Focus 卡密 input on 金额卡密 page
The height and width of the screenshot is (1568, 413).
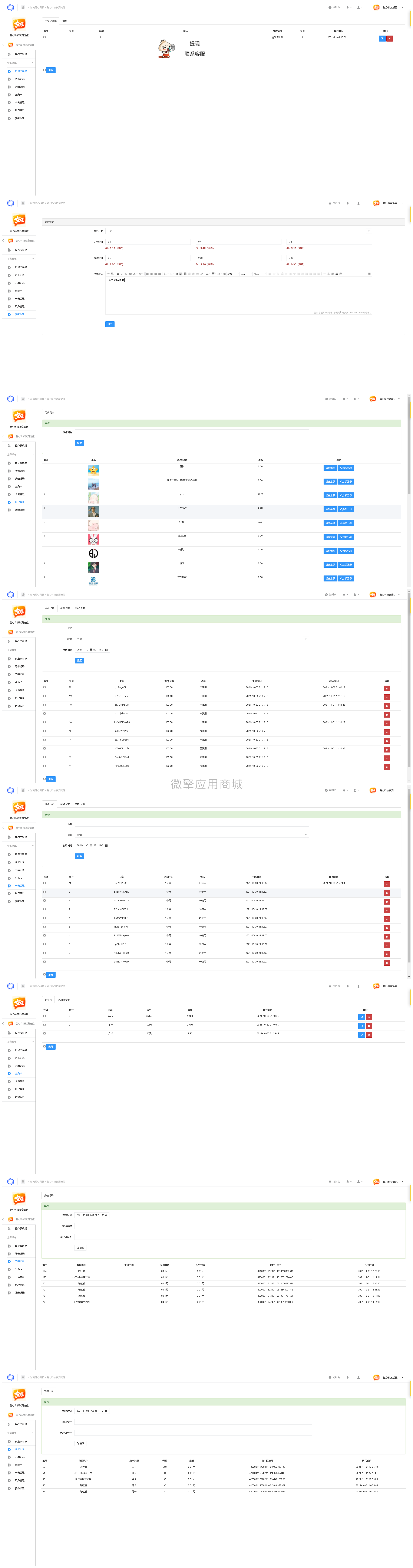pyautogui.click(x=192, y=628)
